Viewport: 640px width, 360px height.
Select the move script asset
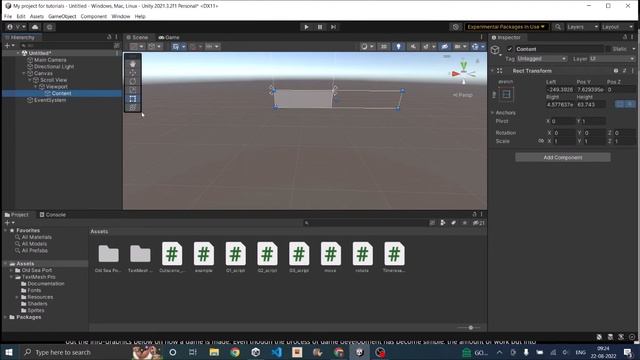331,257
